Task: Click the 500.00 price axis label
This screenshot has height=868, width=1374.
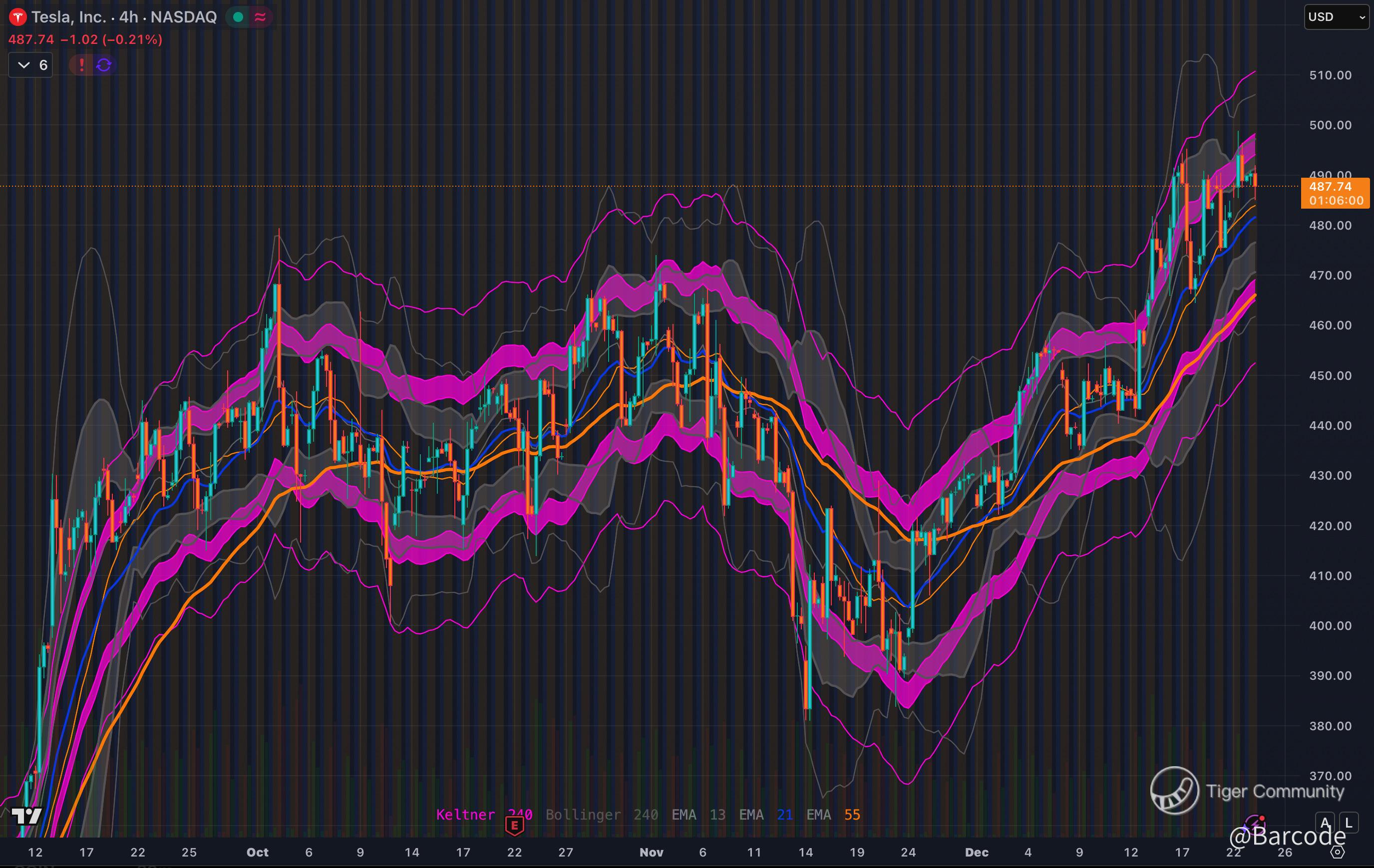Action: tap(1330, 125)
